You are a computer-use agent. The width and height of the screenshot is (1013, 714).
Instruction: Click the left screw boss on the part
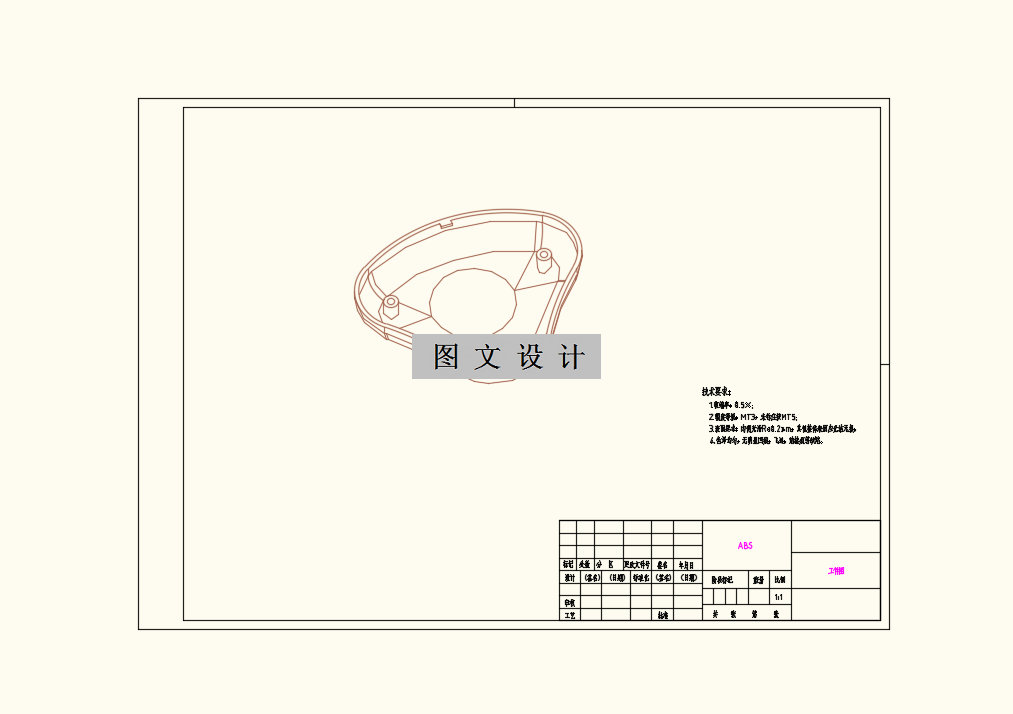(391, 306)
